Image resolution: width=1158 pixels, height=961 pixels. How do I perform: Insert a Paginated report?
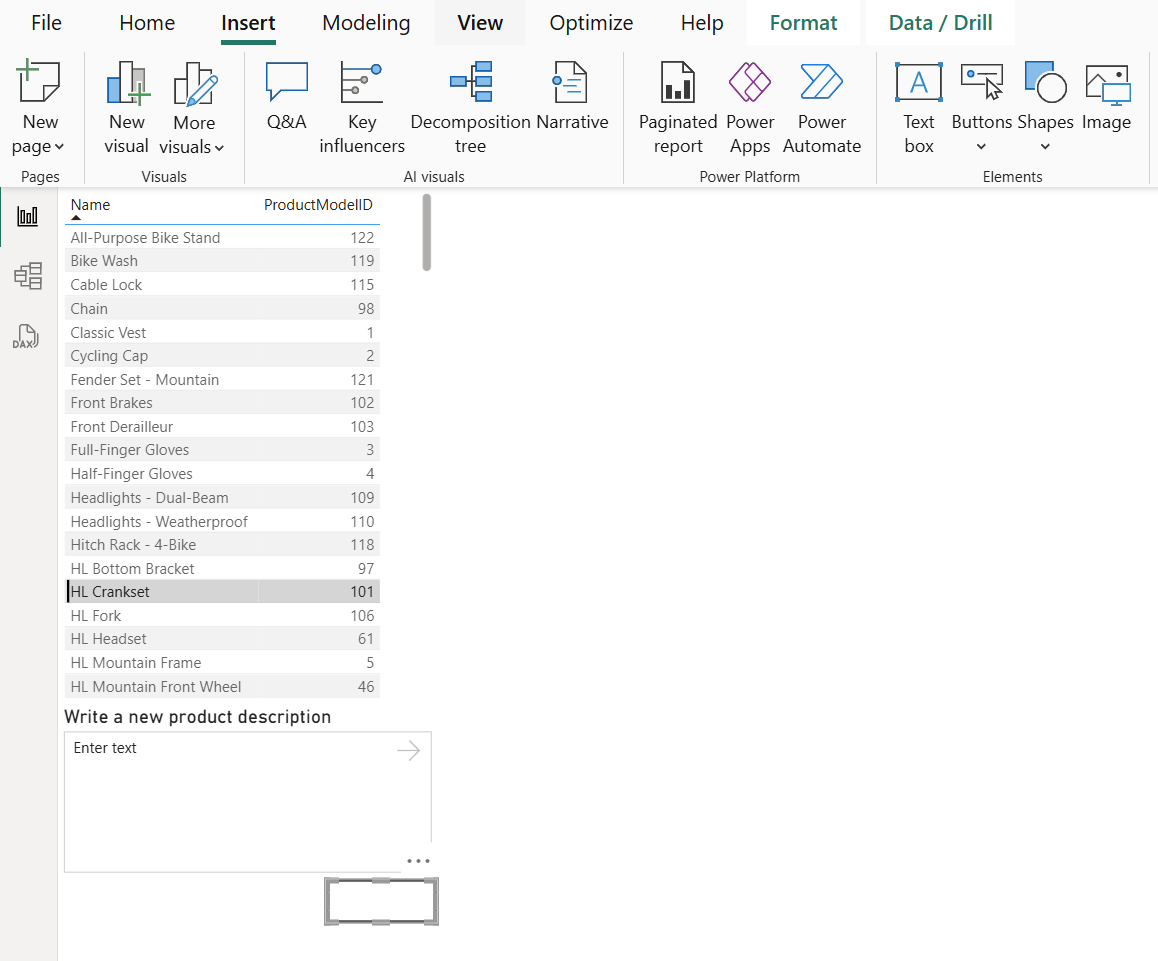(677, 104)
